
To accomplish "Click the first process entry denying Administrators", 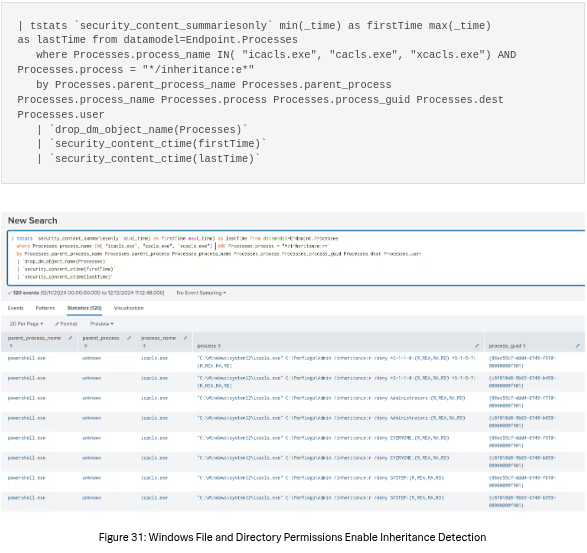I will pyautogui.click(x=331, y=398).
